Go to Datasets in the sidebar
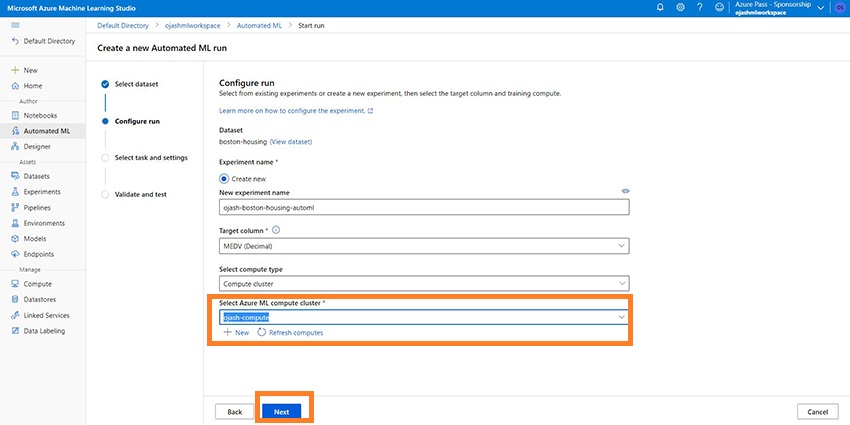Image resolution: width=850 pixels, height=425 pixels. pos(37,176)
